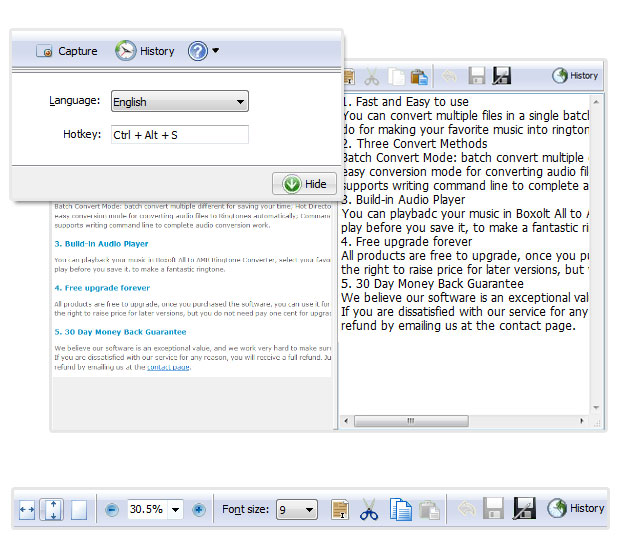Image resolution: width=620 pixels, height=548 pixels.
Task: Click the zoom out minus icon
Action: [112, 510]
